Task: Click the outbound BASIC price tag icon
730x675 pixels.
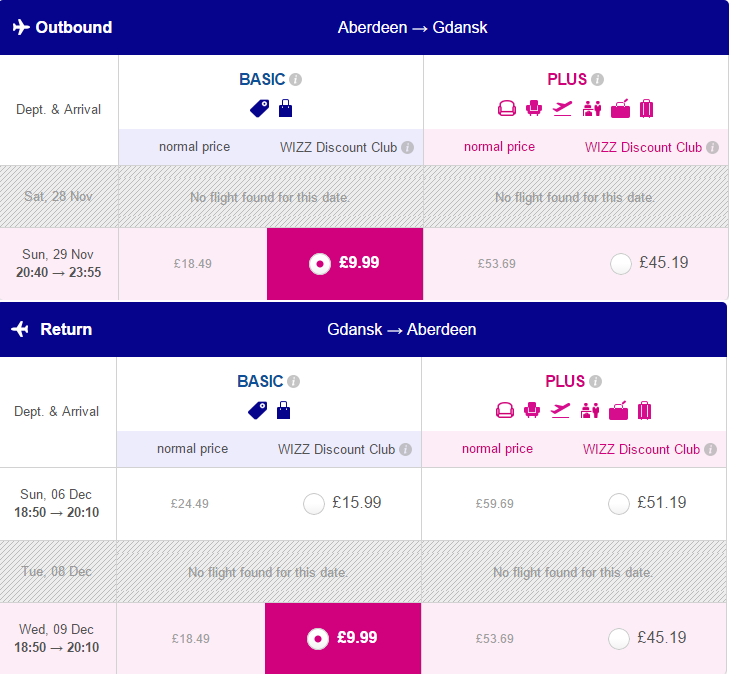Action: pyautogui.click(x=259, y=108)
